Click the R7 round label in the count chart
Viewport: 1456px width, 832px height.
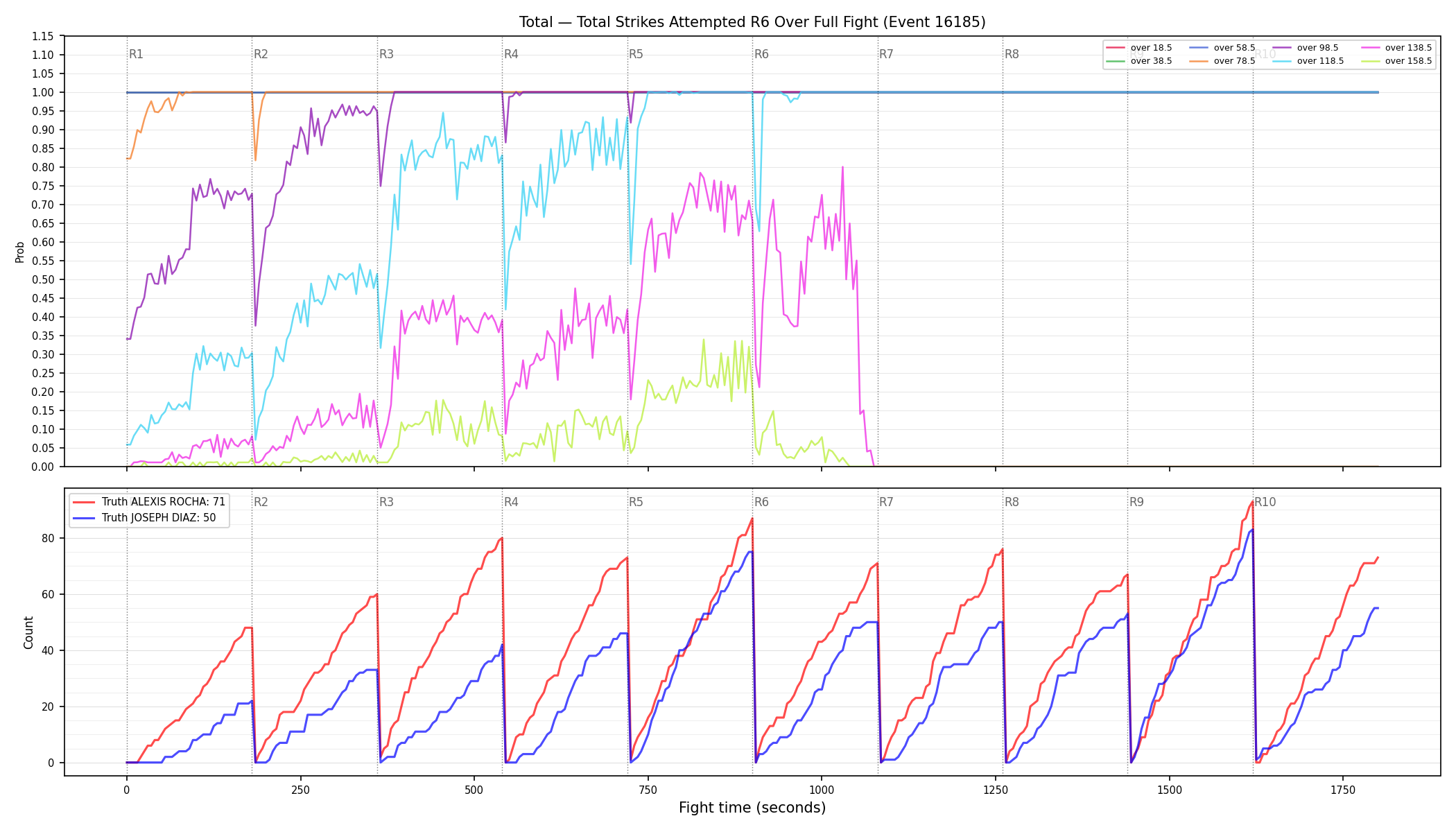click(x=886, y=502)
